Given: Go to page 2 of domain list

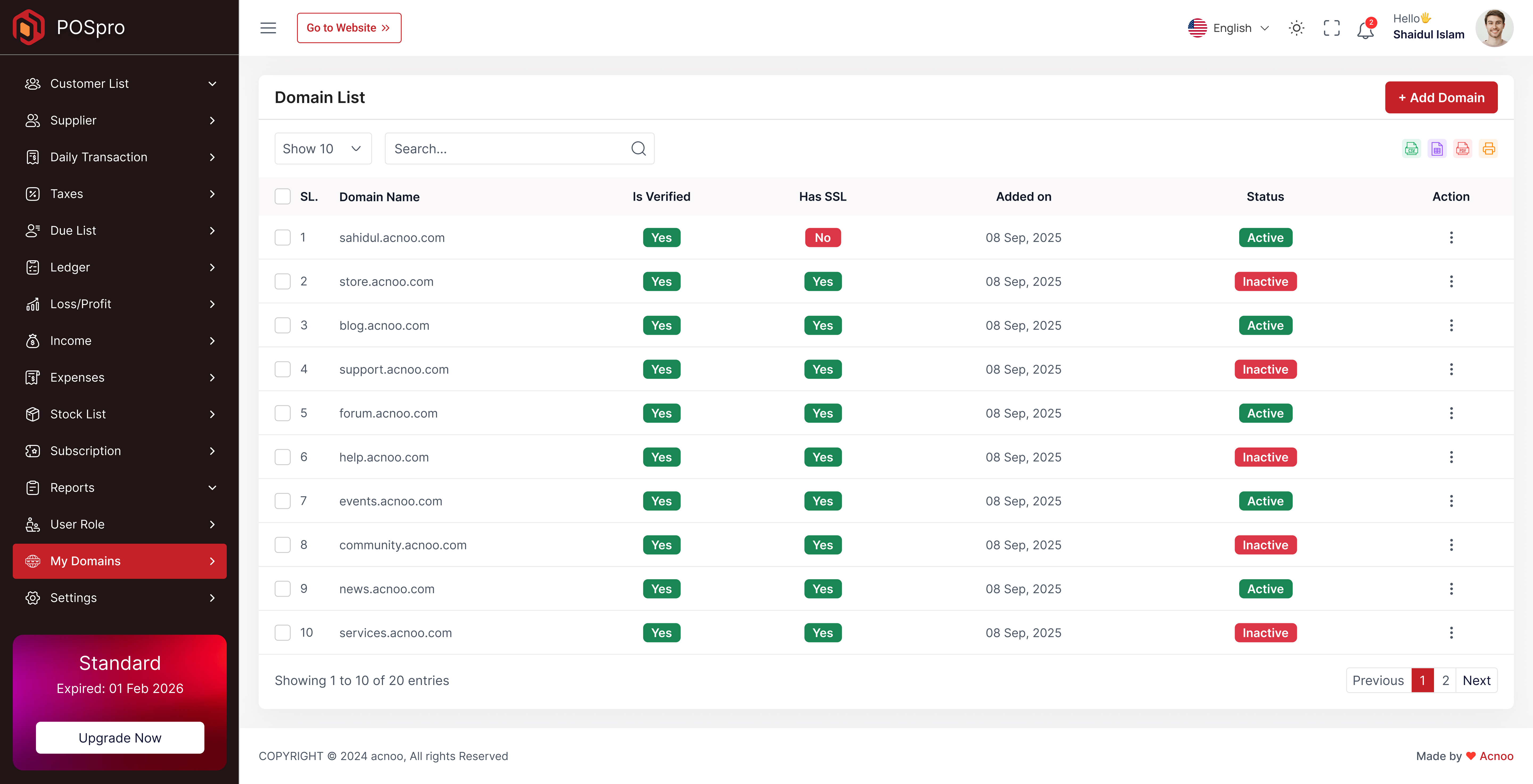Looking at the screenshot, I should click(x=1445, y=680).
